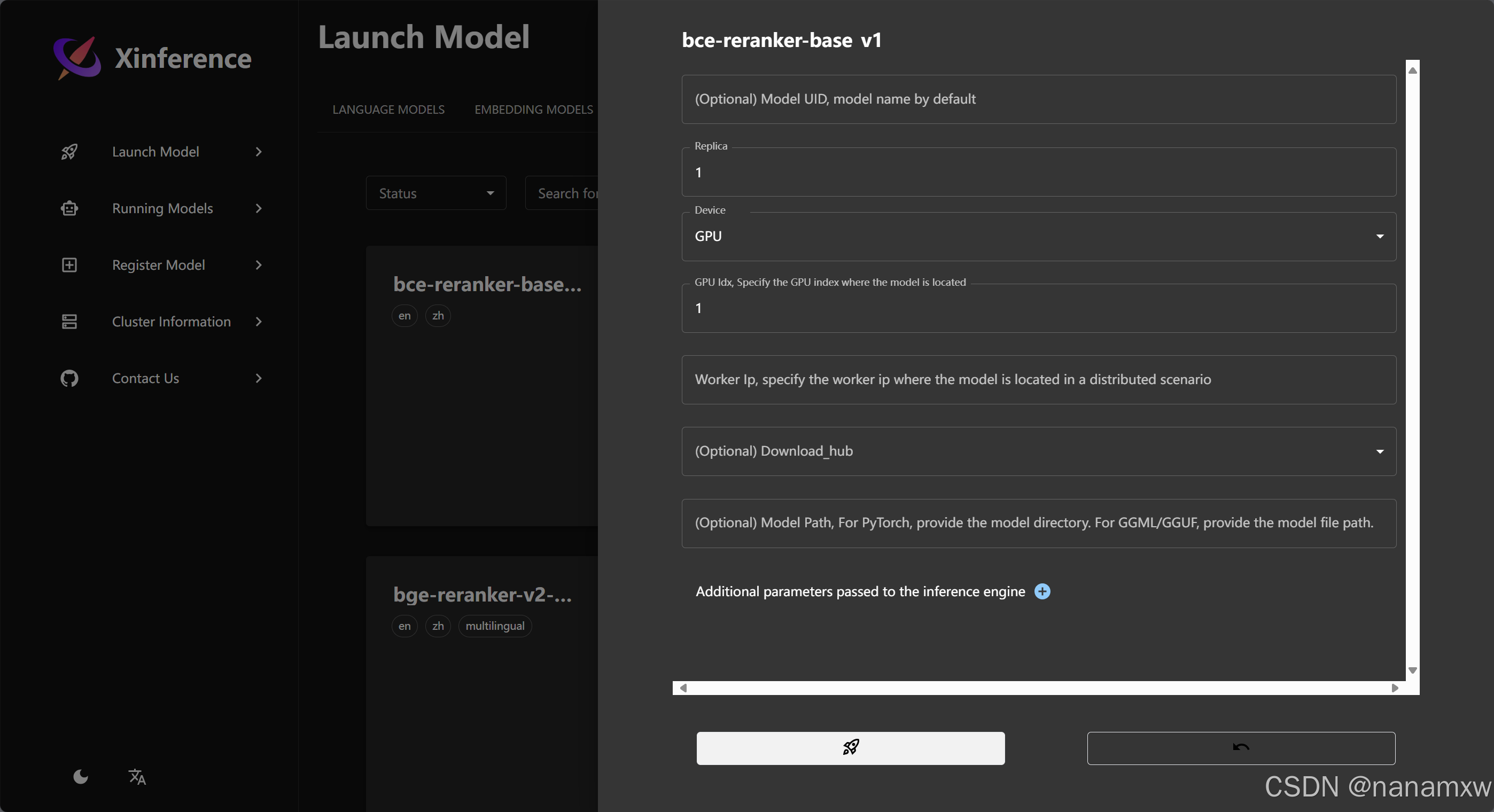Viewport: 1494px width, 812px height.
Task: Click the rocket launch button
Action: (850, 747)
